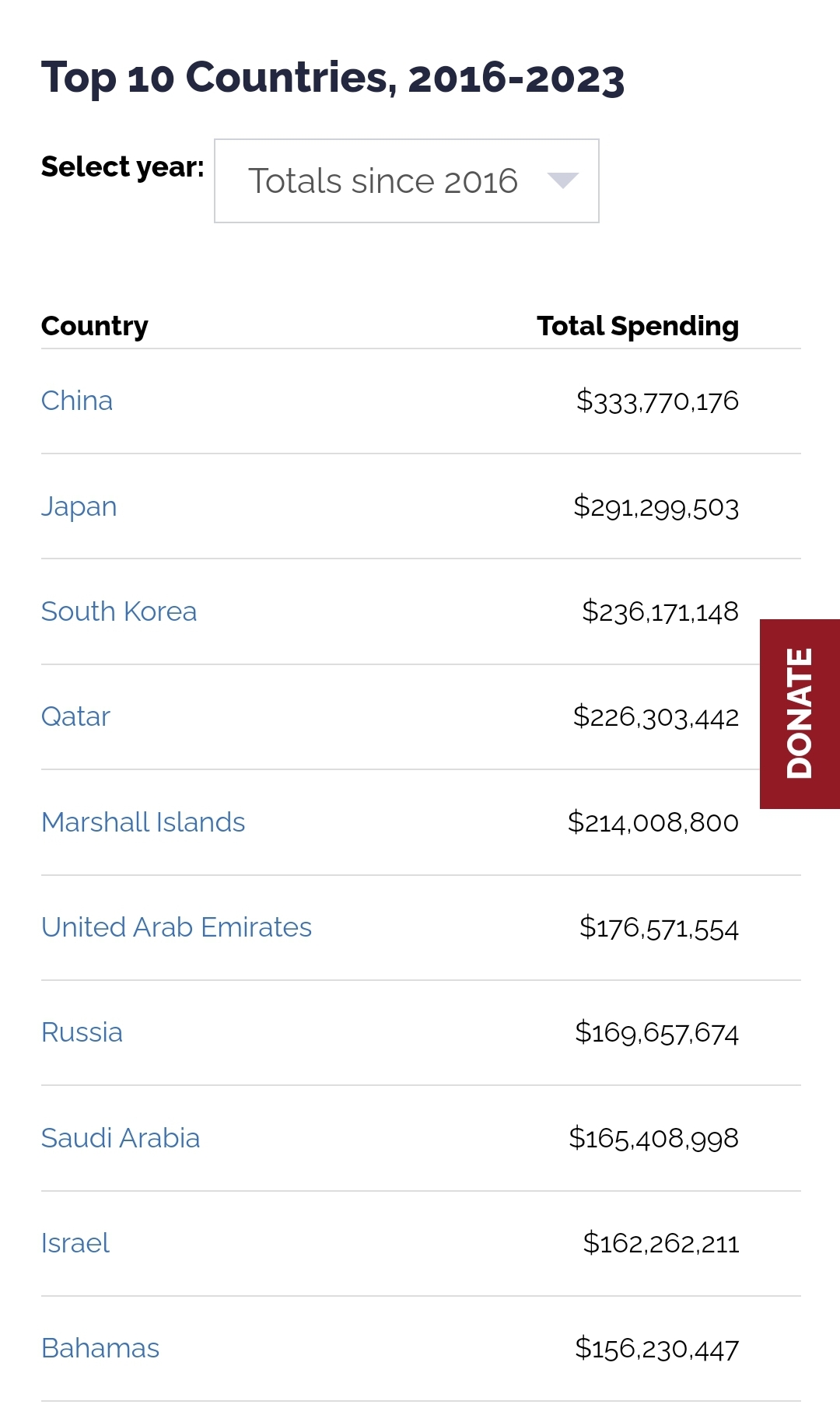Open the Bahamas country link

click(x=100, y=1348)
